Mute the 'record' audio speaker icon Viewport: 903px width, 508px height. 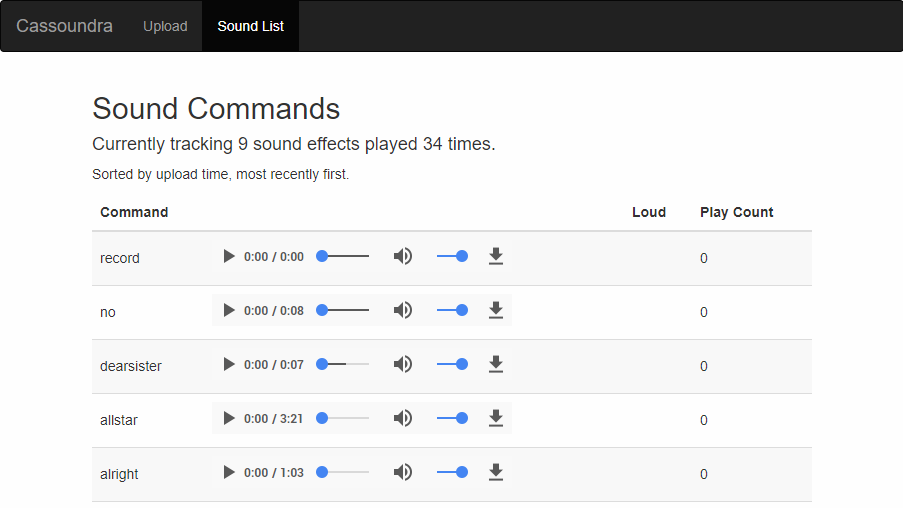[x=403, y=256]
